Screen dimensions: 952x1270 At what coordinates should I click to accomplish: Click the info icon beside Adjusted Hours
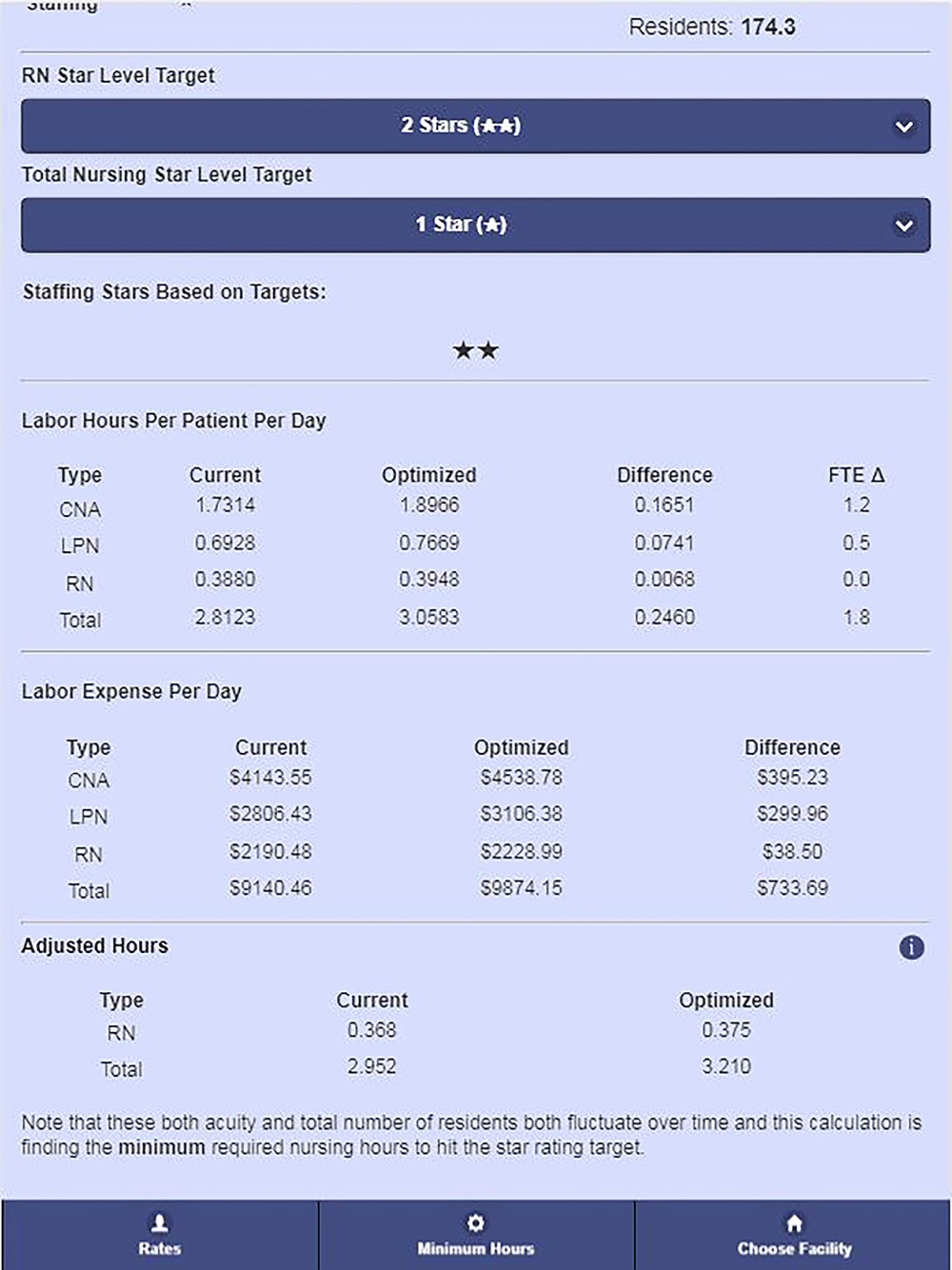pos(911,947)
